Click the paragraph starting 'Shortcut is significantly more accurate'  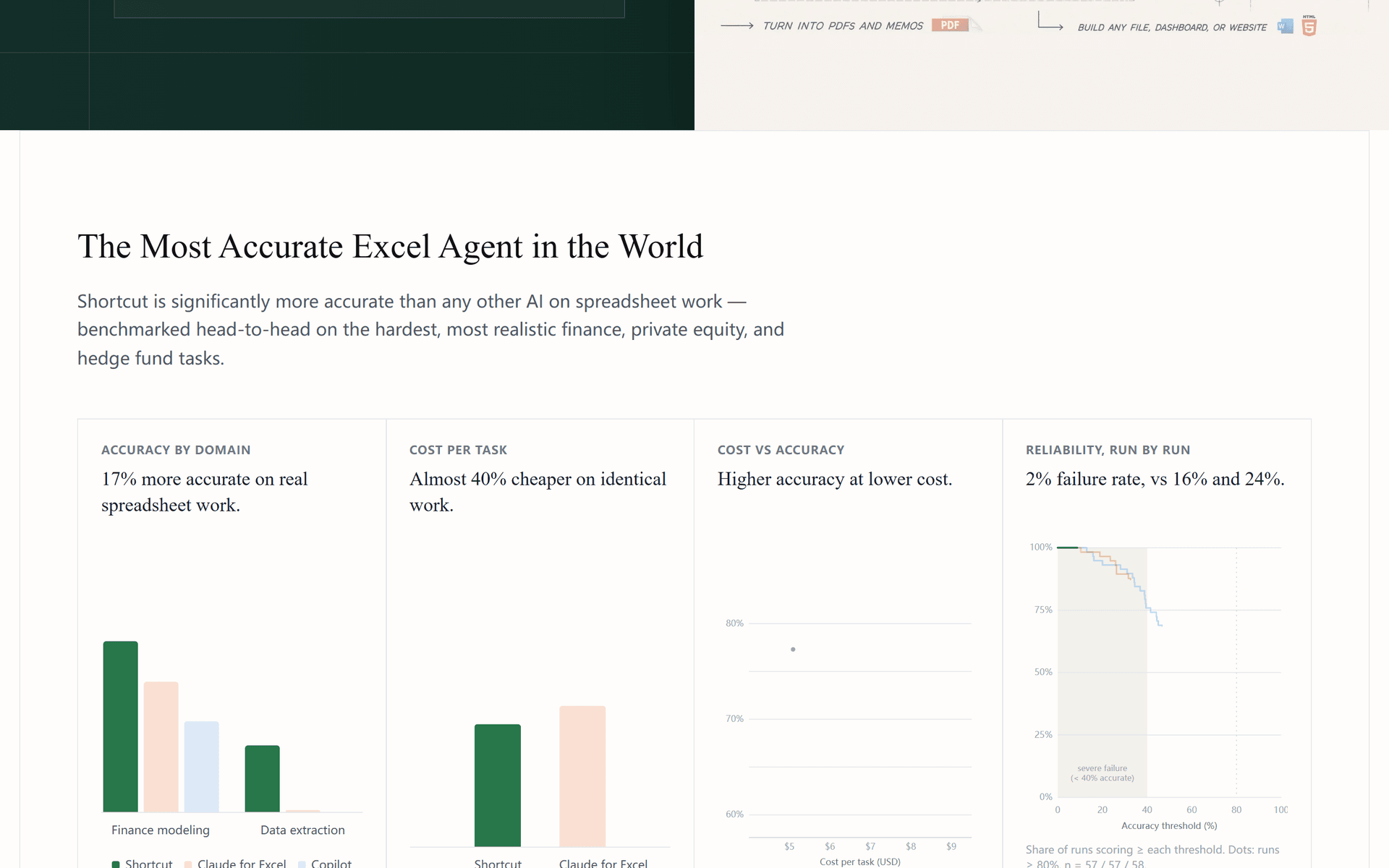tap(430, 330)
